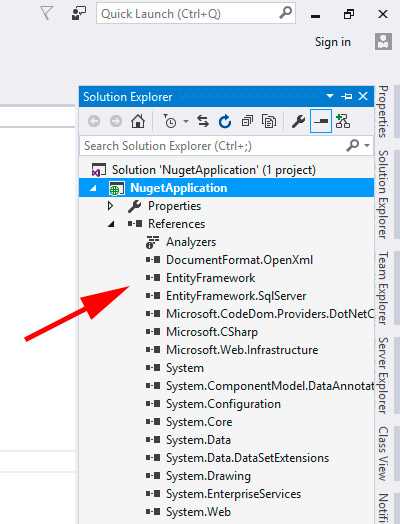
Task: Click the Sign in link
Action: [x=332, y=42]
